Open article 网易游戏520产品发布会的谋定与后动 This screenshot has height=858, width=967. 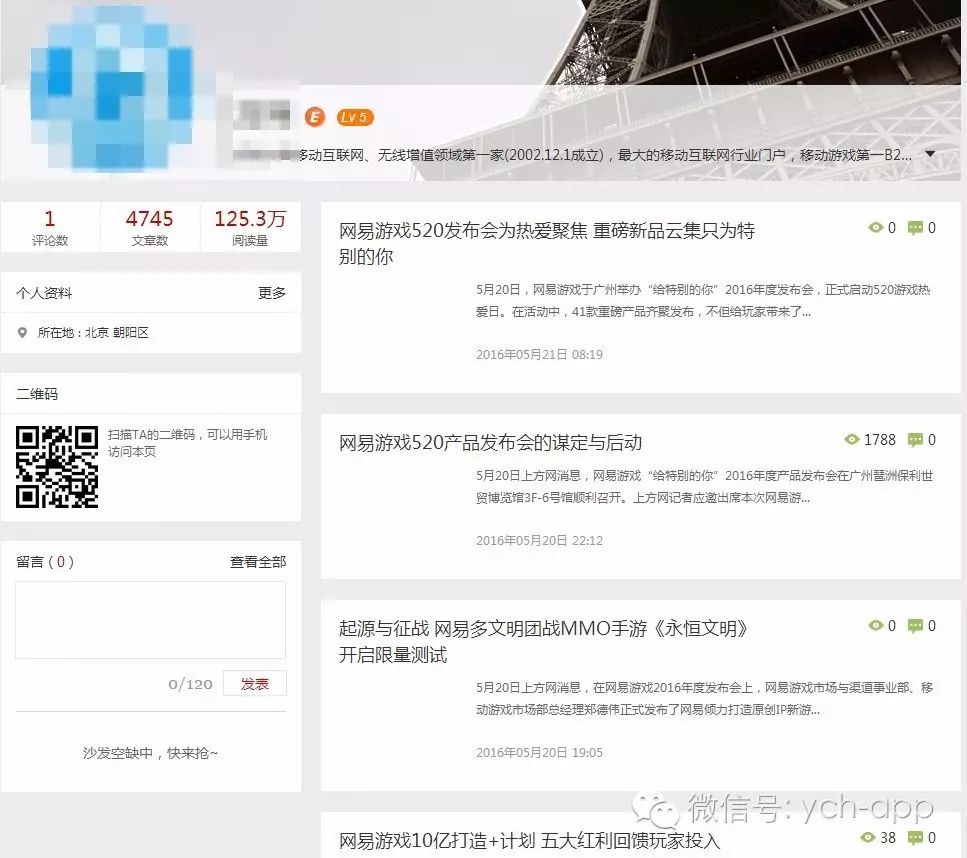point(490,442)
